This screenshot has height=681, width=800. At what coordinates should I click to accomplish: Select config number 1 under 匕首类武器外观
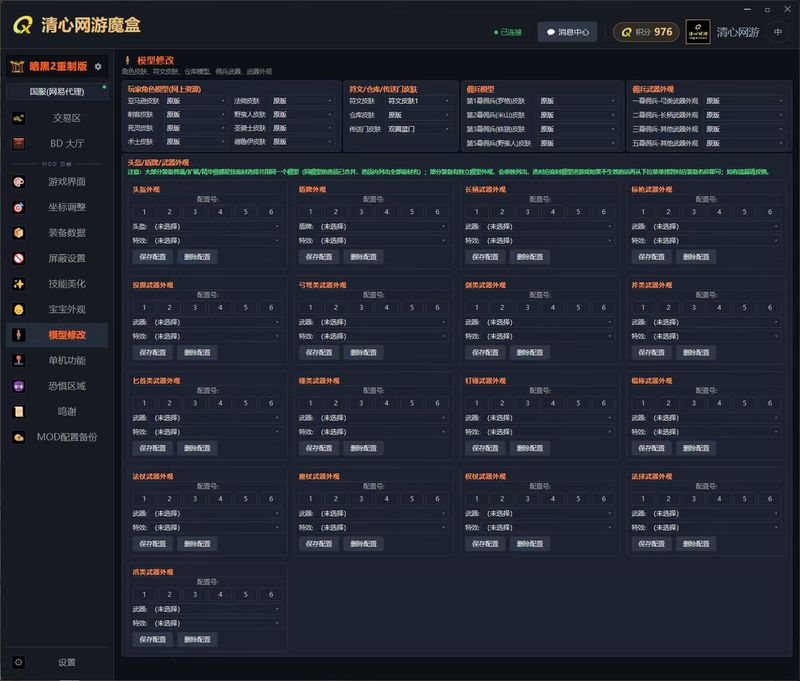coord(144,403)
